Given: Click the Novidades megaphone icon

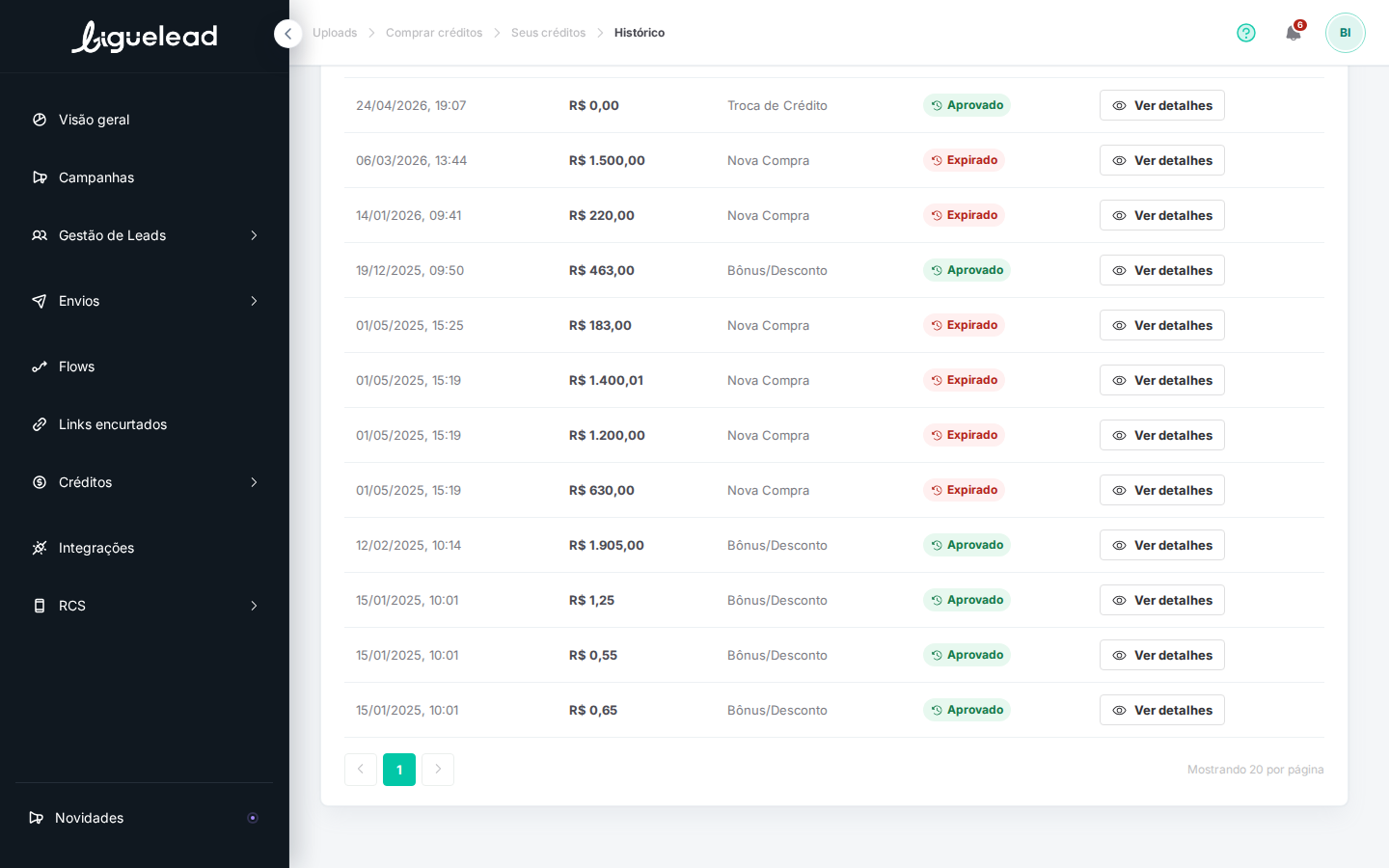Looking at the screenshot, I should click(x=37, y=818).
